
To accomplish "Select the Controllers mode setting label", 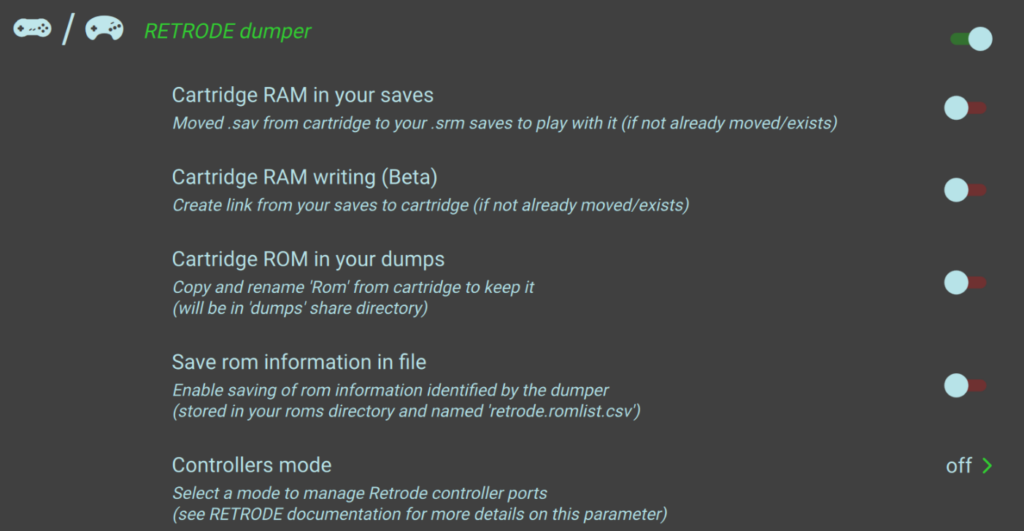I will [251, 465].
